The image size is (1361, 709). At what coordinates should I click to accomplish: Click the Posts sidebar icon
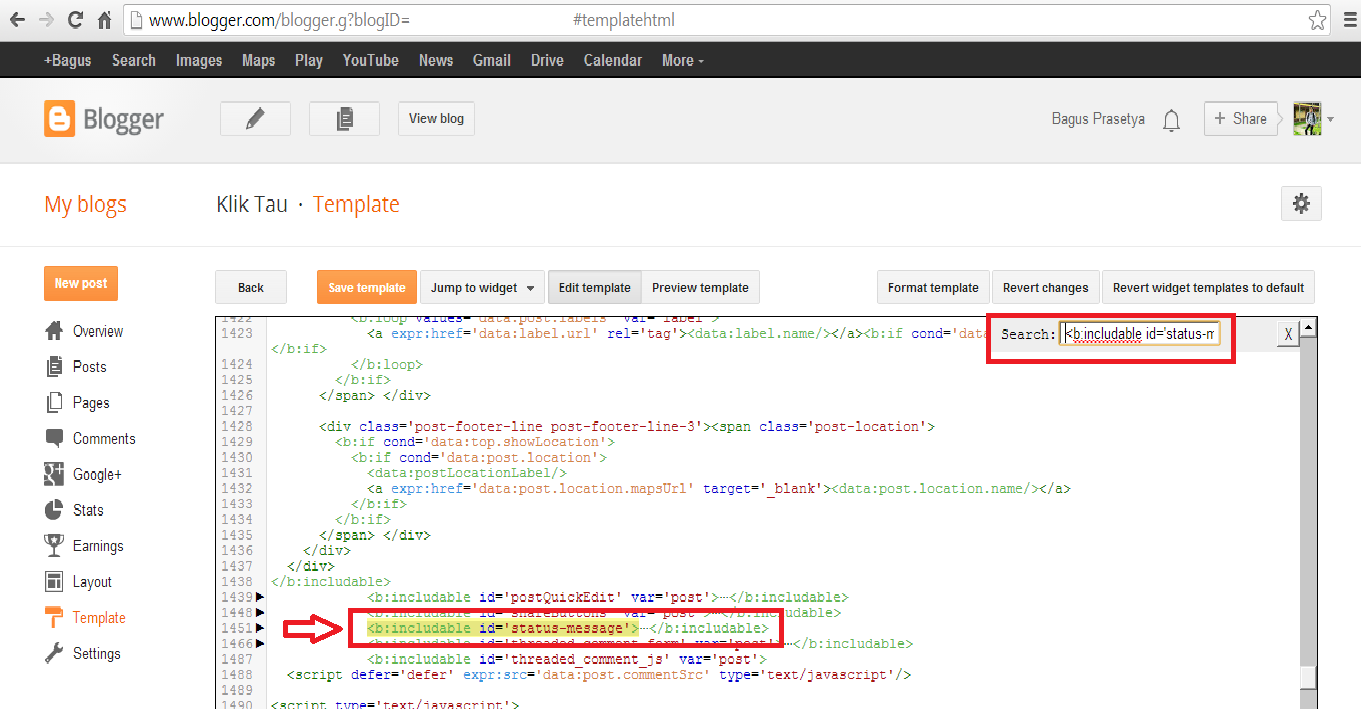[54, 367]
